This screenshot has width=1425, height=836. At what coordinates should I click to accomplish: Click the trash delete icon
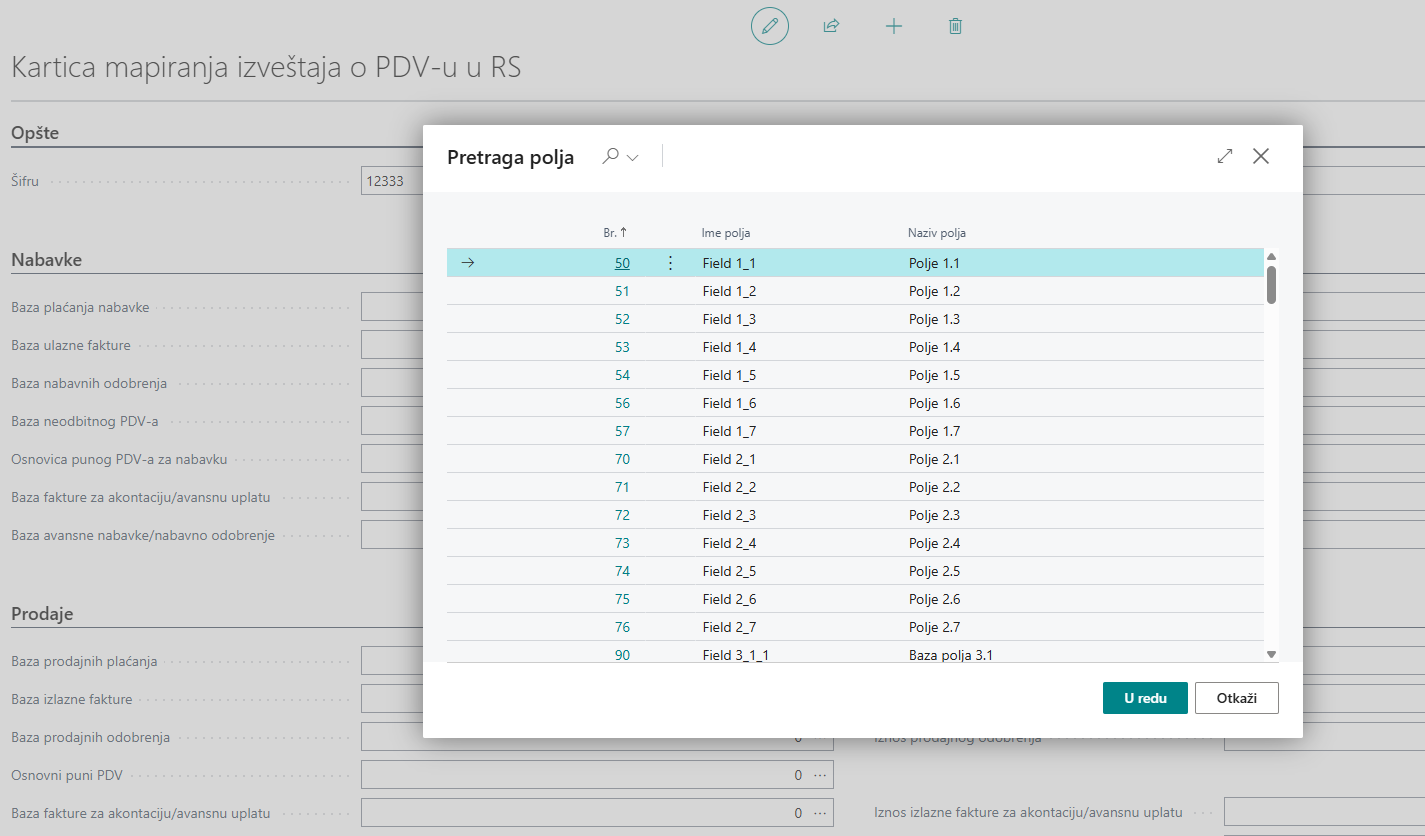[x=955, y=26]
